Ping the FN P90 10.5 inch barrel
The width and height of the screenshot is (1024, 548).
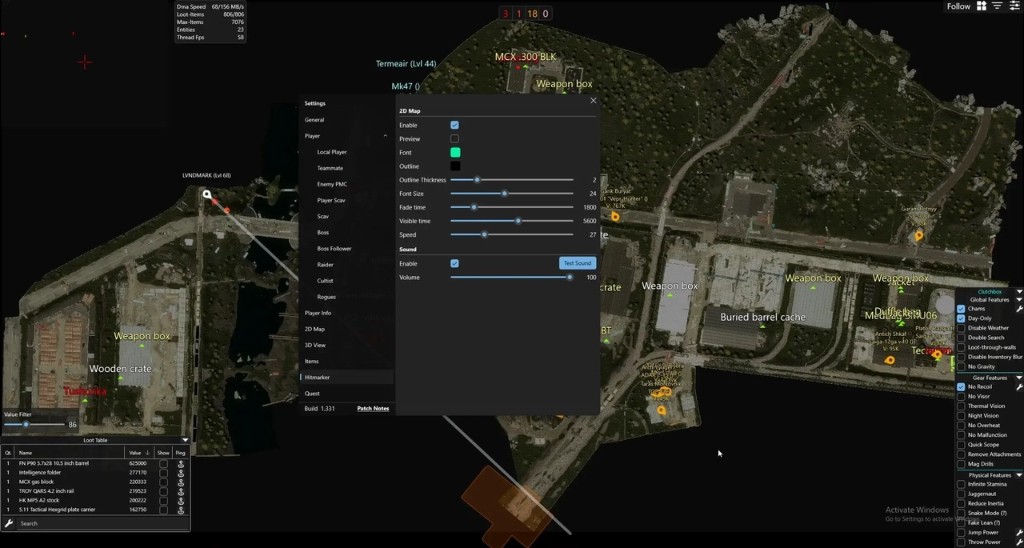click(181, 464)
